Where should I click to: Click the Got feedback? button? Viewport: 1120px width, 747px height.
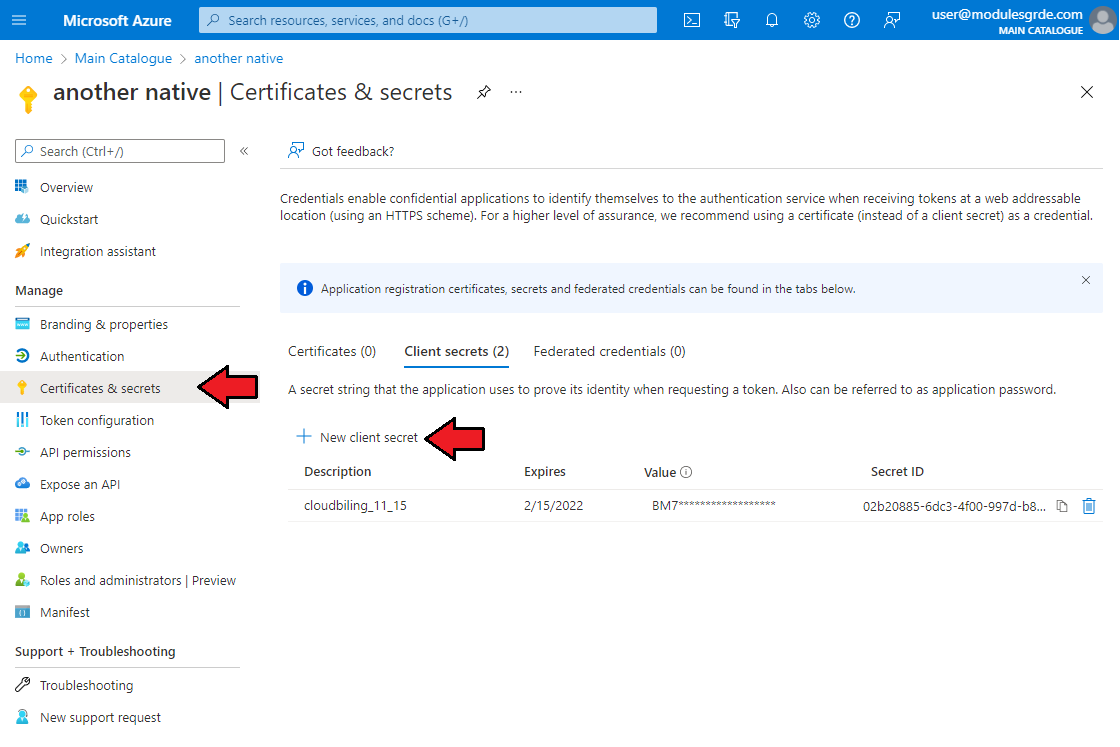tap(341, 151)
